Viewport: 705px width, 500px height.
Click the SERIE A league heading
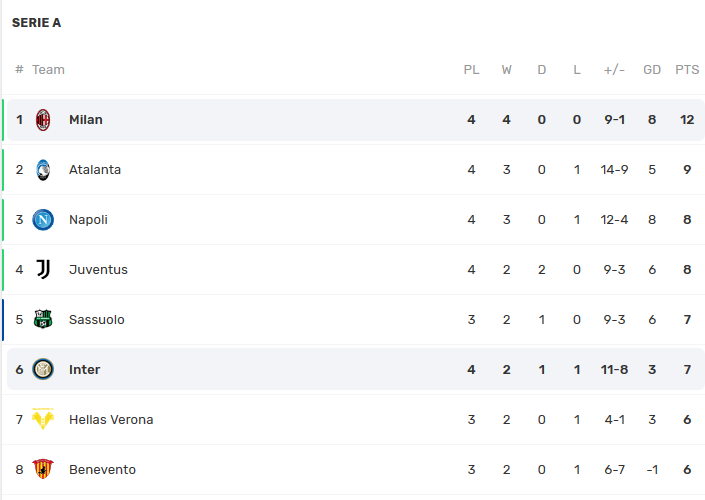(x=36, y=23)
